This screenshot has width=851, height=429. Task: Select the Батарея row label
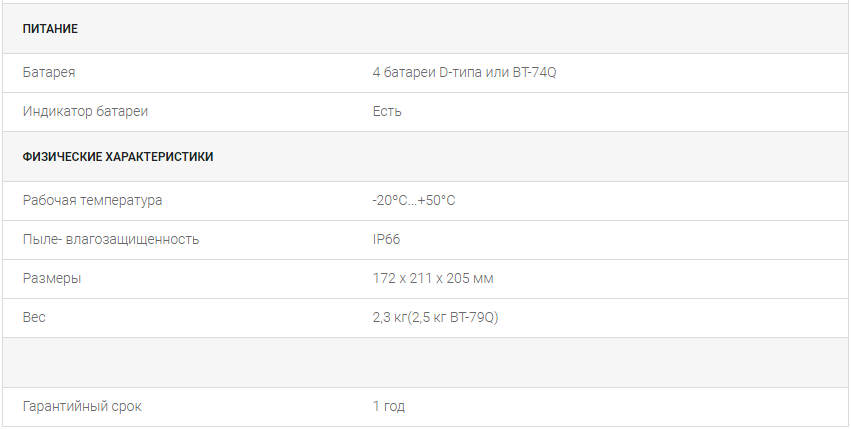[x=49, y=72]
